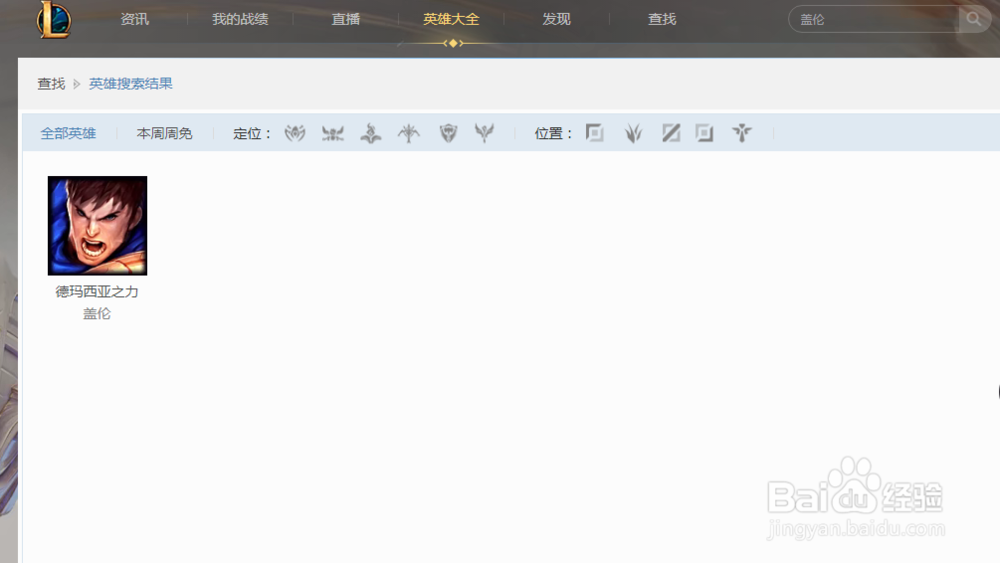
Task: Filter heroes by the tank shield role icon
Action: (448, 133)
